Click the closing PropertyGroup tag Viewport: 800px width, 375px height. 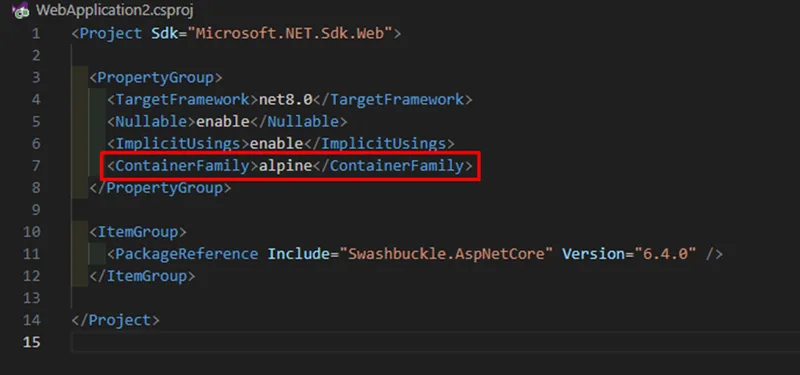[160, 188]
